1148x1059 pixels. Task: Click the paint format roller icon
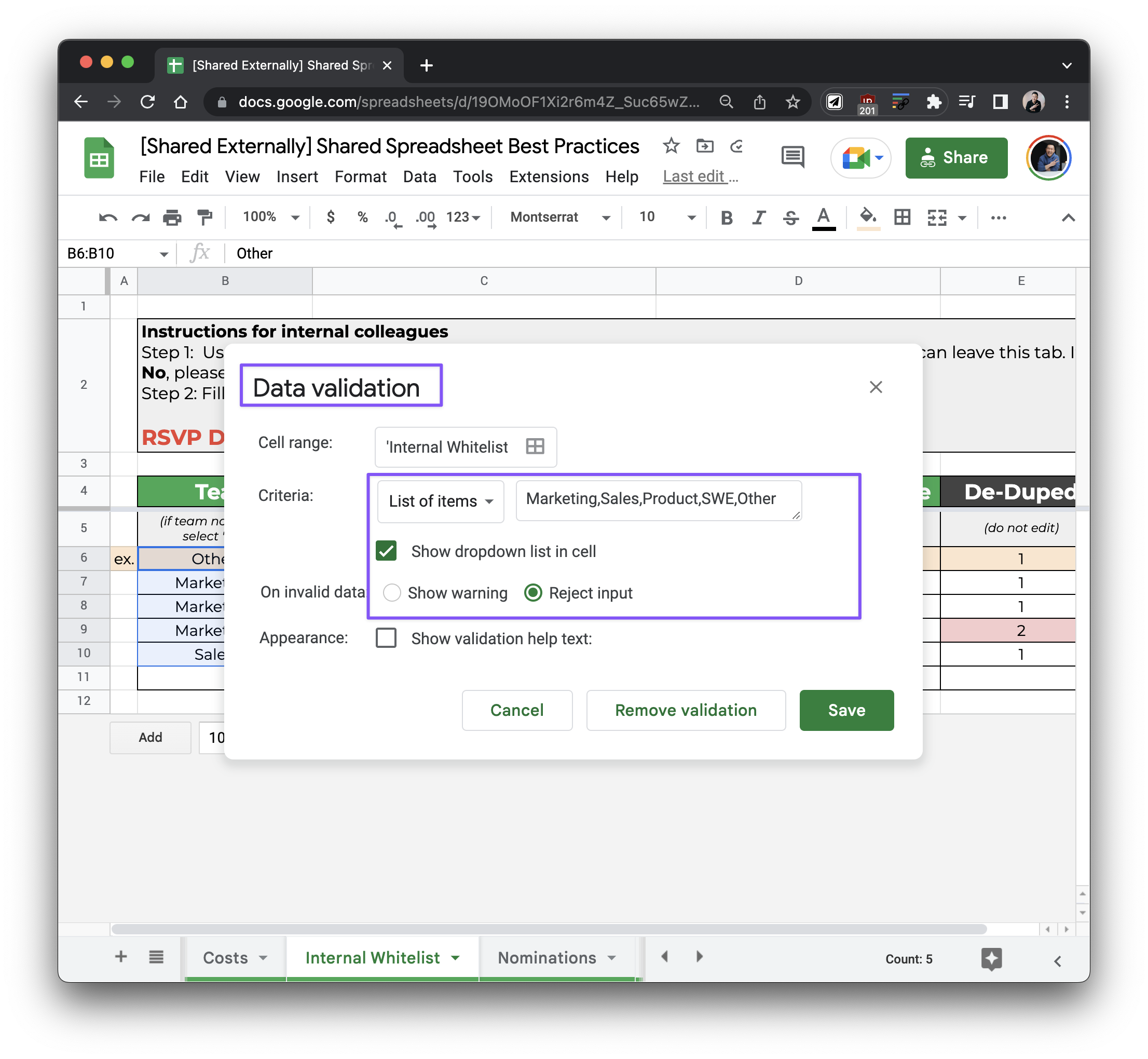204,218
